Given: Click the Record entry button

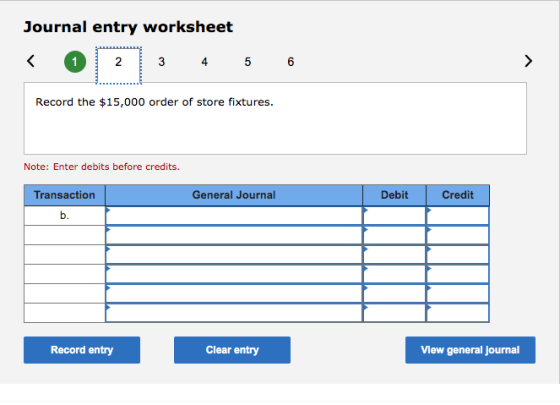Looking at the screenshot, I should coord(82,350).
